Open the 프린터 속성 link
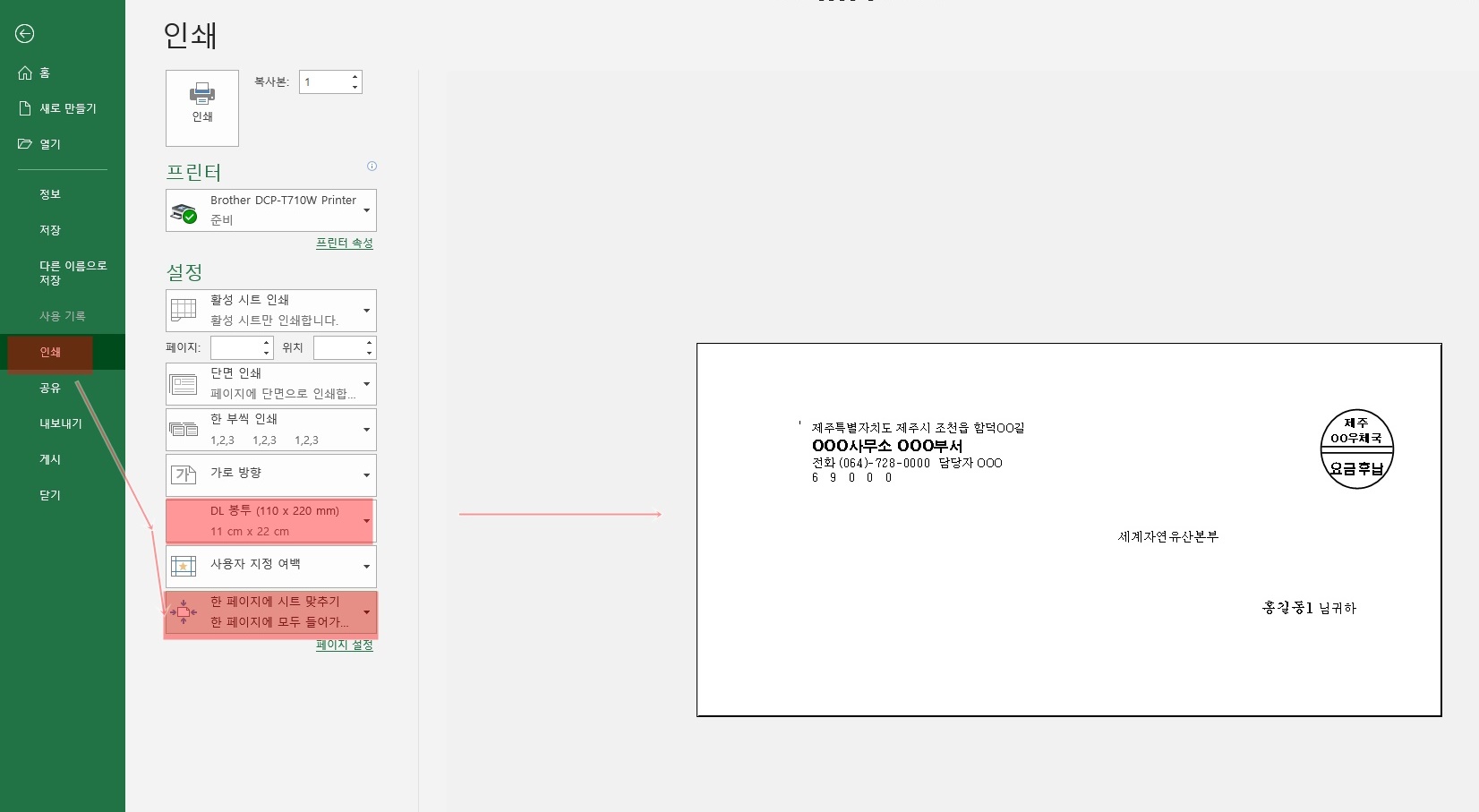This screenshot has width=1479, height=812. pos(345,243)
